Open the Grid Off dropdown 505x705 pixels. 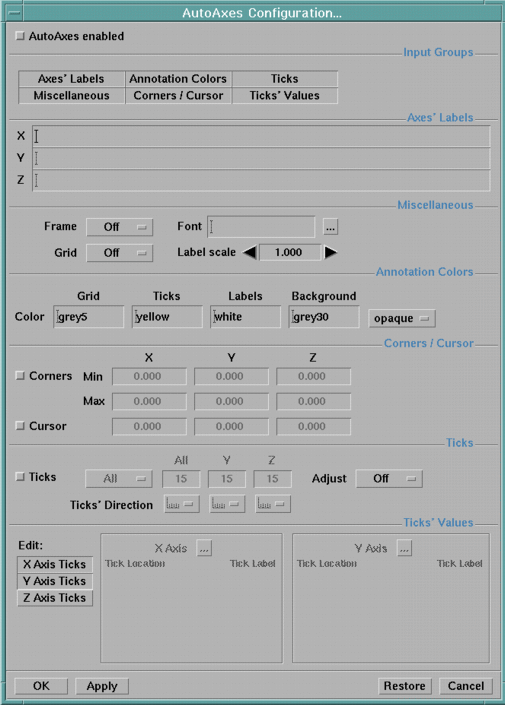pos(120,253)
